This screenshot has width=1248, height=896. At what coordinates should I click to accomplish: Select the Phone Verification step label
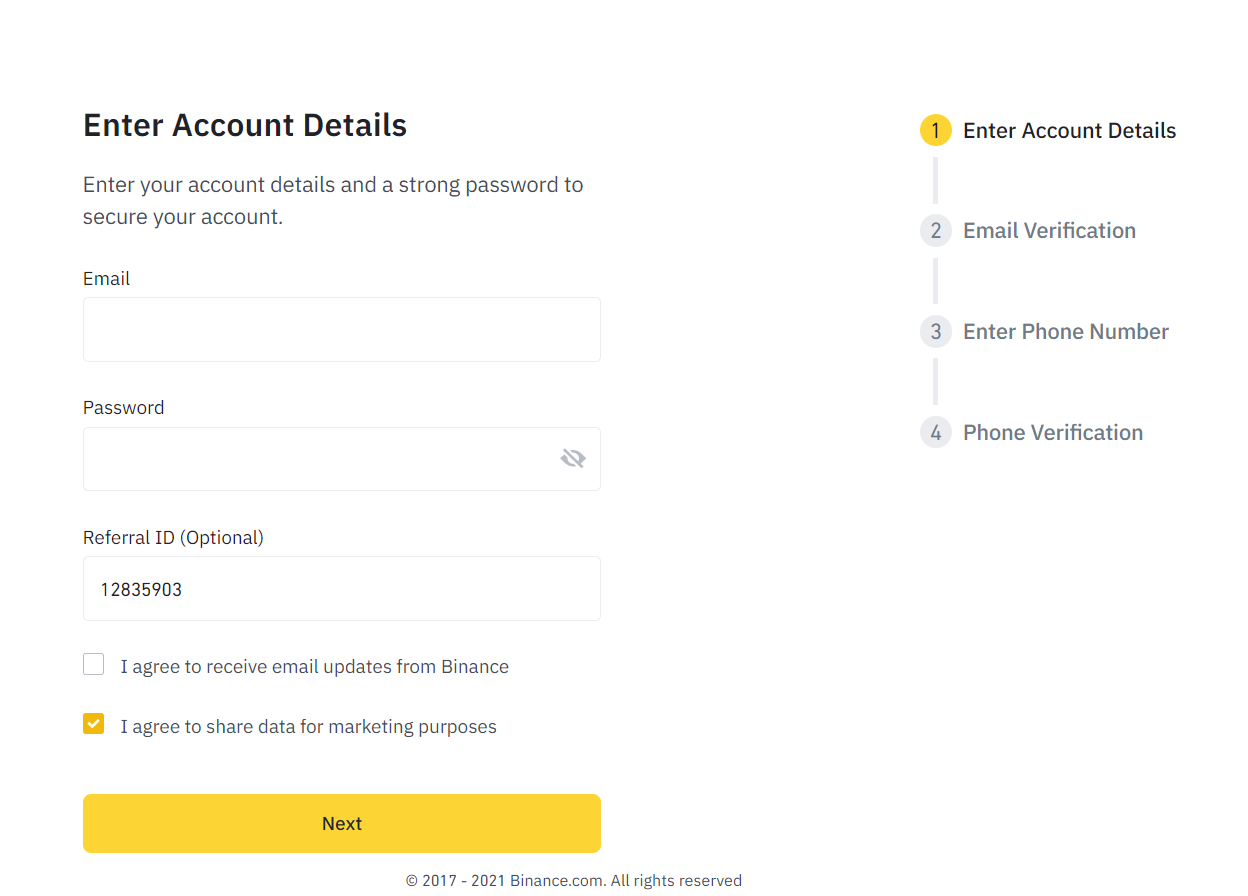coord(1052,433)
